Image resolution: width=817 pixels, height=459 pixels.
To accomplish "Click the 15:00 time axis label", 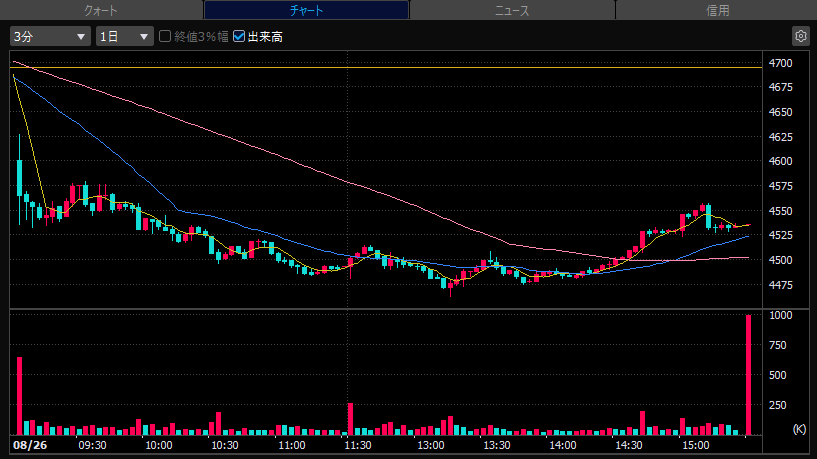I will tap(696, 445).
